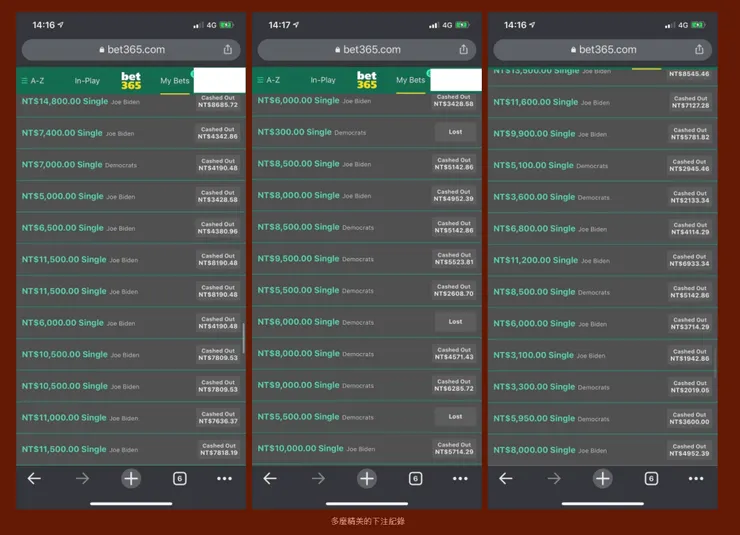Open the NT$3,600.00 Single Democrats bet
740x535 pixels.
click(x=603, y=197)
